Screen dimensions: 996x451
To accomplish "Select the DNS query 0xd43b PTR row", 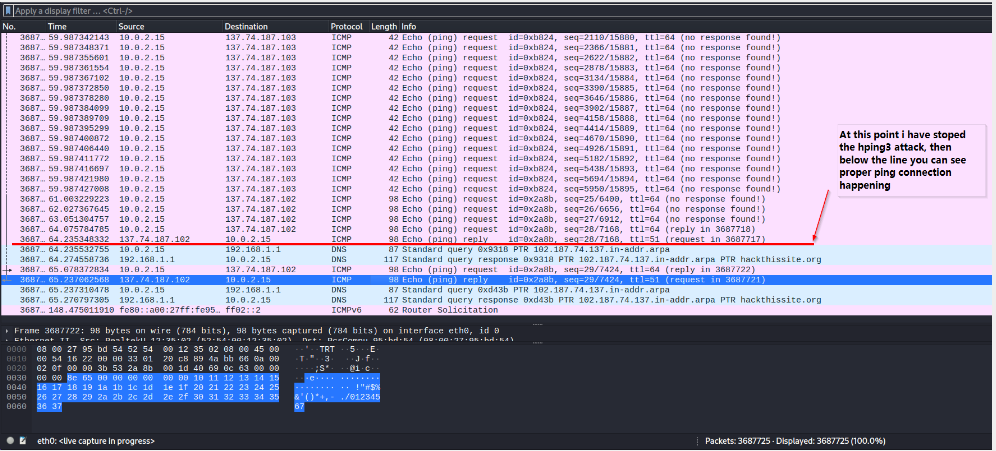I will click(497, 290).
